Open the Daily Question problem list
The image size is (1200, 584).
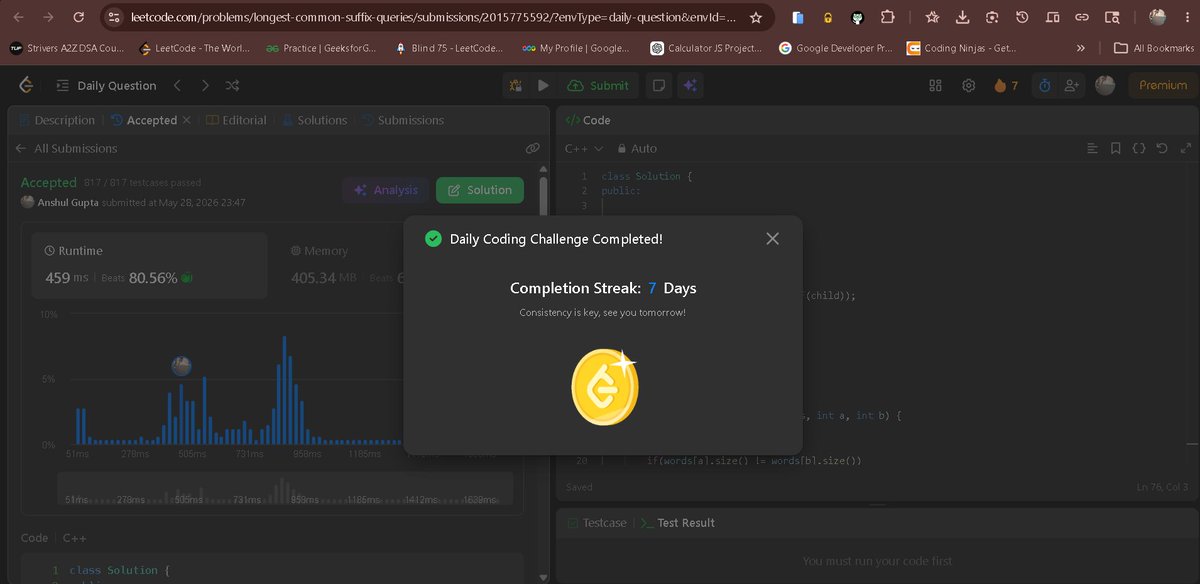pos(108,86)
